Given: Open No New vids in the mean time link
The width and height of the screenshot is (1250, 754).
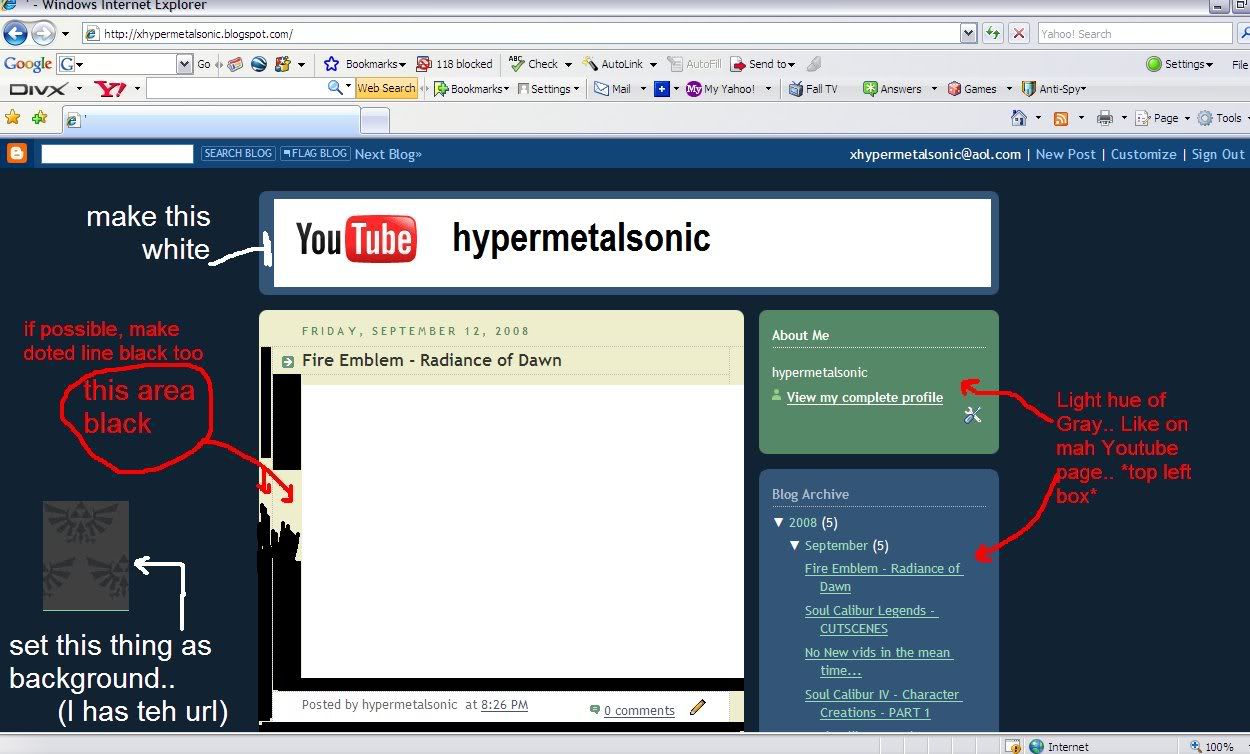Looking at the screenshot, I should tap(879, 661).
